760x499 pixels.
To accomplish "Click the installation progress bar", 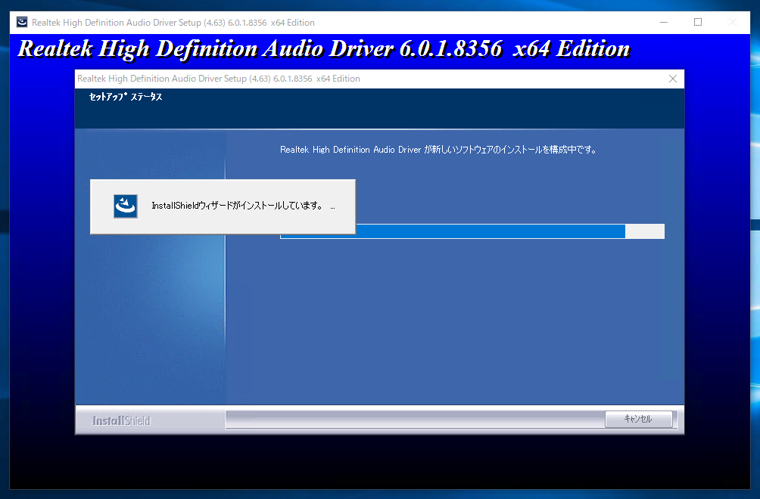I will (x=472, y=231).
